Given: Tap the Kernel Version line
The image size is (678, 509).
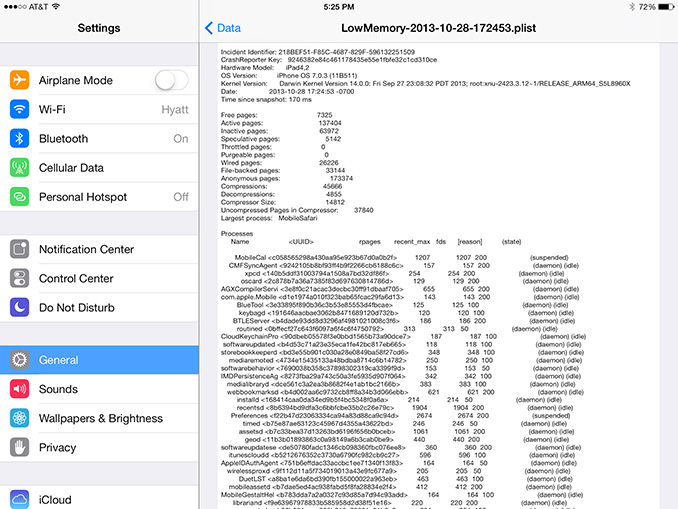Looking at the screenshot, I should [425, 83].
